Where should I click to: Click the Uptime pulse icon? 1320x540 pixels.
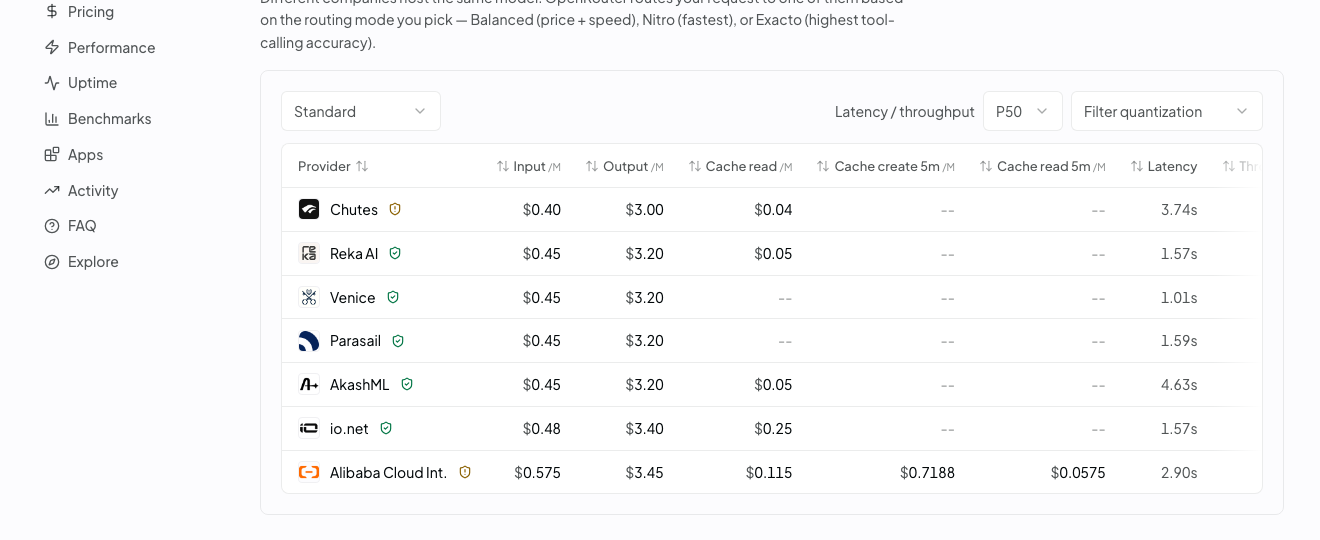point(52,83)
